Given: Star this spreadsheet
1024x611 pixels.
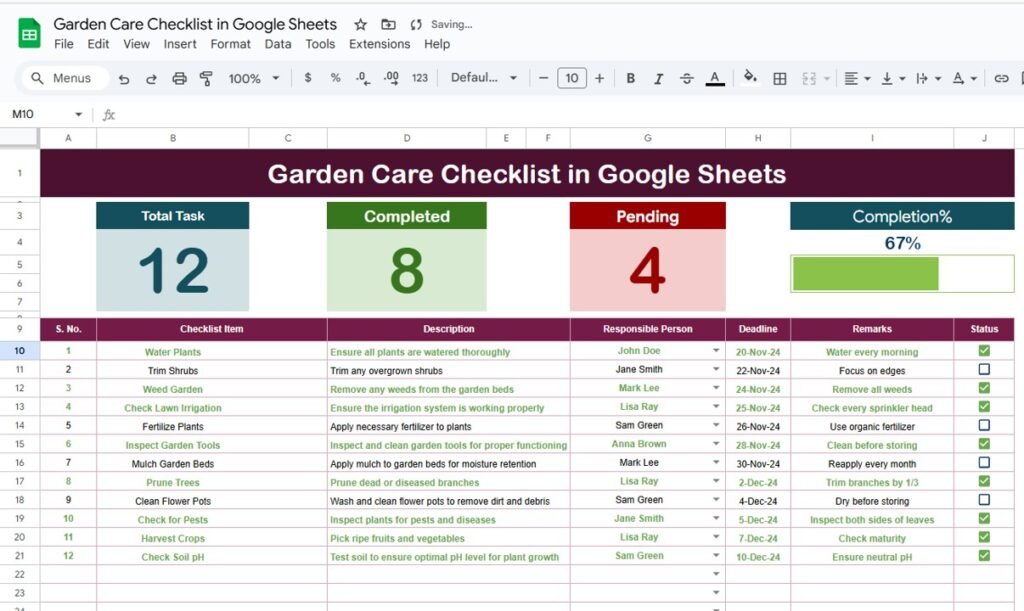Looking at the screenshot, I should click(x=358, y=23).
